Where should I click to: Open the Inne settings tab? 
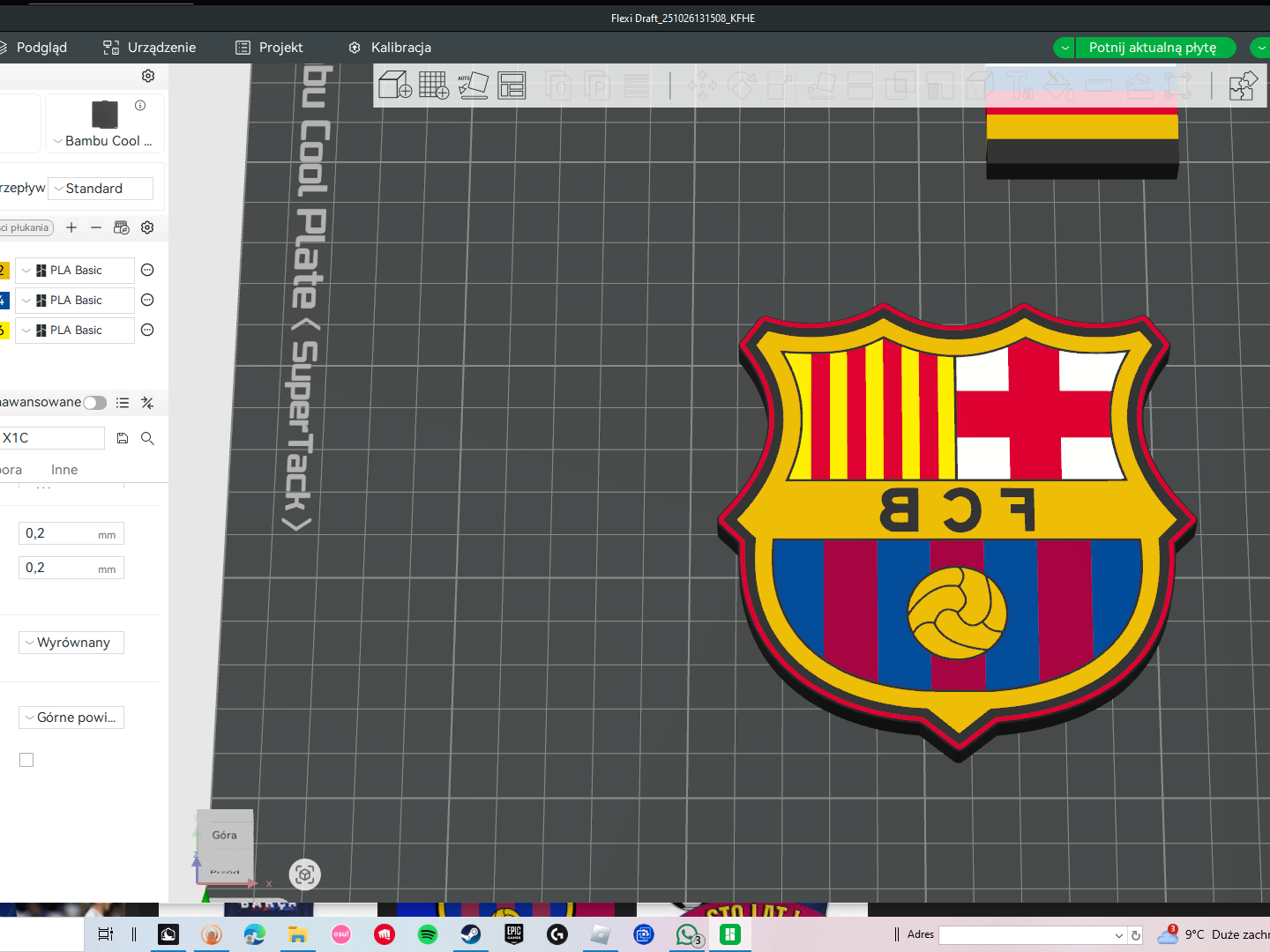pos(64,470)
